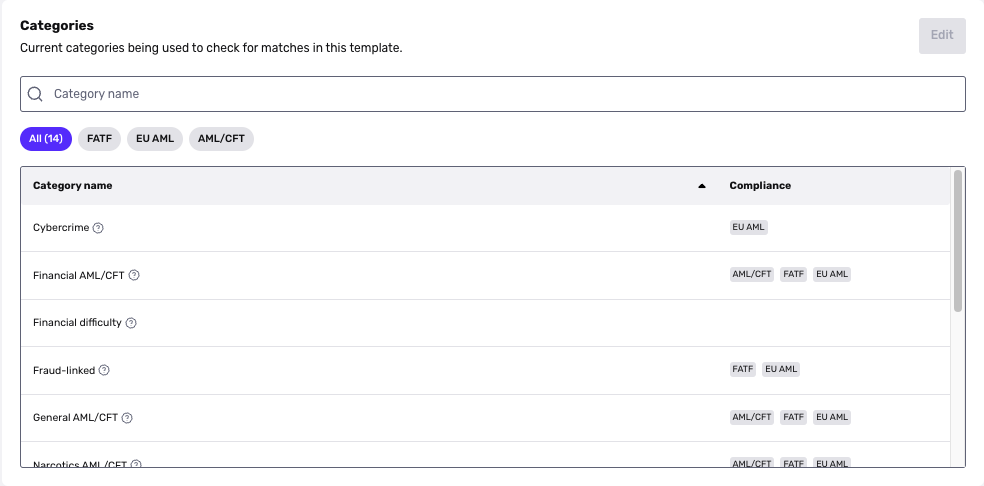Click the Category name column header text

click(73, 186)
